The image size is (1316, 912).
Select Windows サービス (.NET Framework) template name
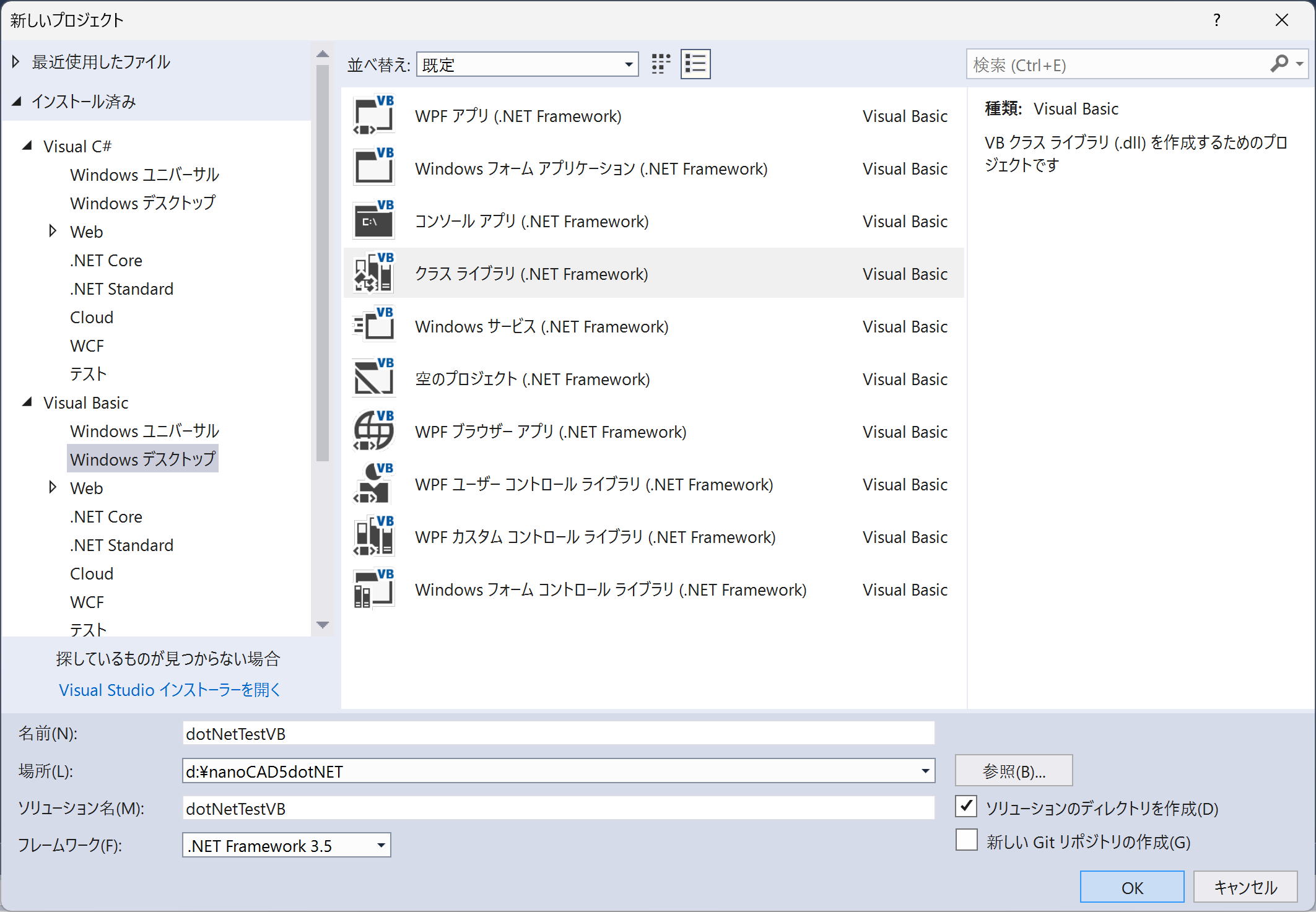coord(541,326)
